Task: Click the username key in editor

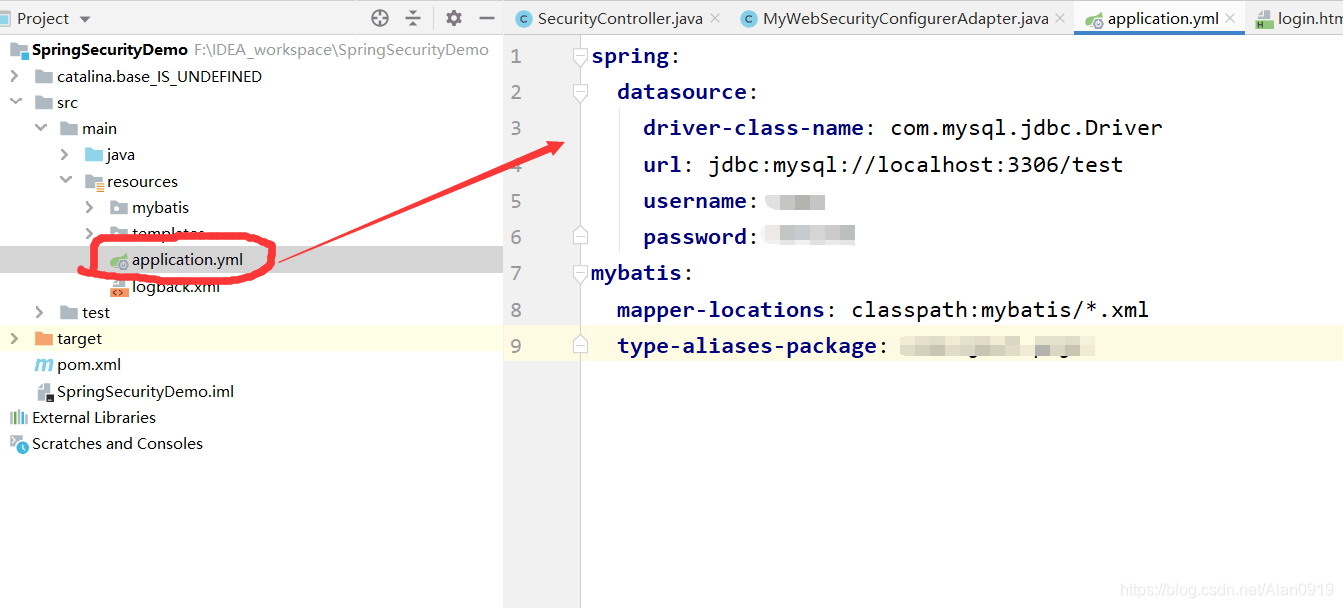Action: (695, 201)
